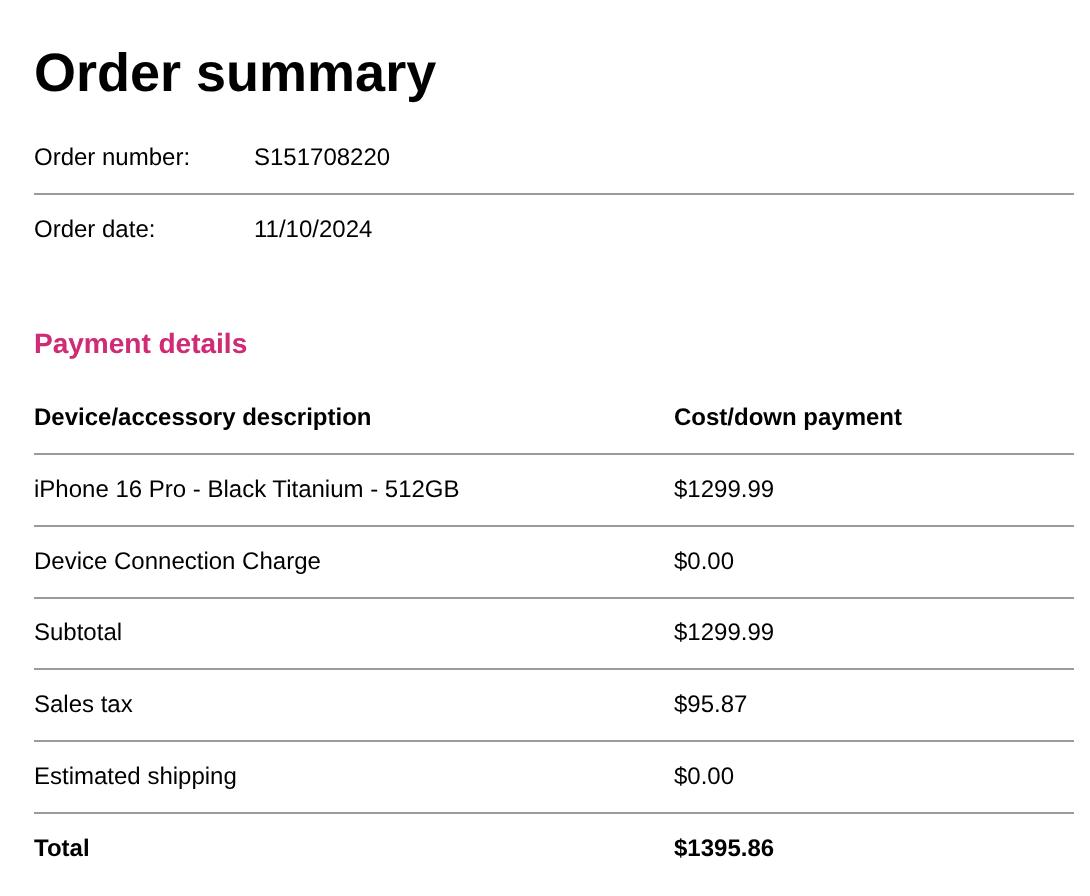Click the Order date label
1090x896 pixels.
point(95,230)
